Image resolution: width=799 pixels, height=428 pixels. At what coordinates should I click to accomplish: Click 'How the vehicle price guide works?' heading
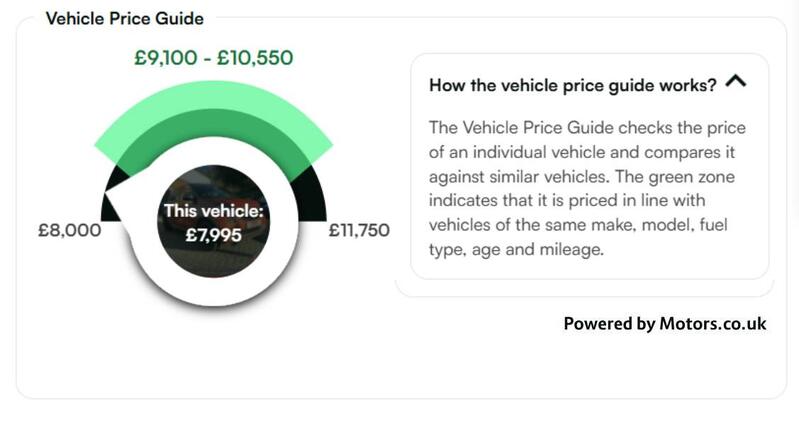(x=573, y=85)
